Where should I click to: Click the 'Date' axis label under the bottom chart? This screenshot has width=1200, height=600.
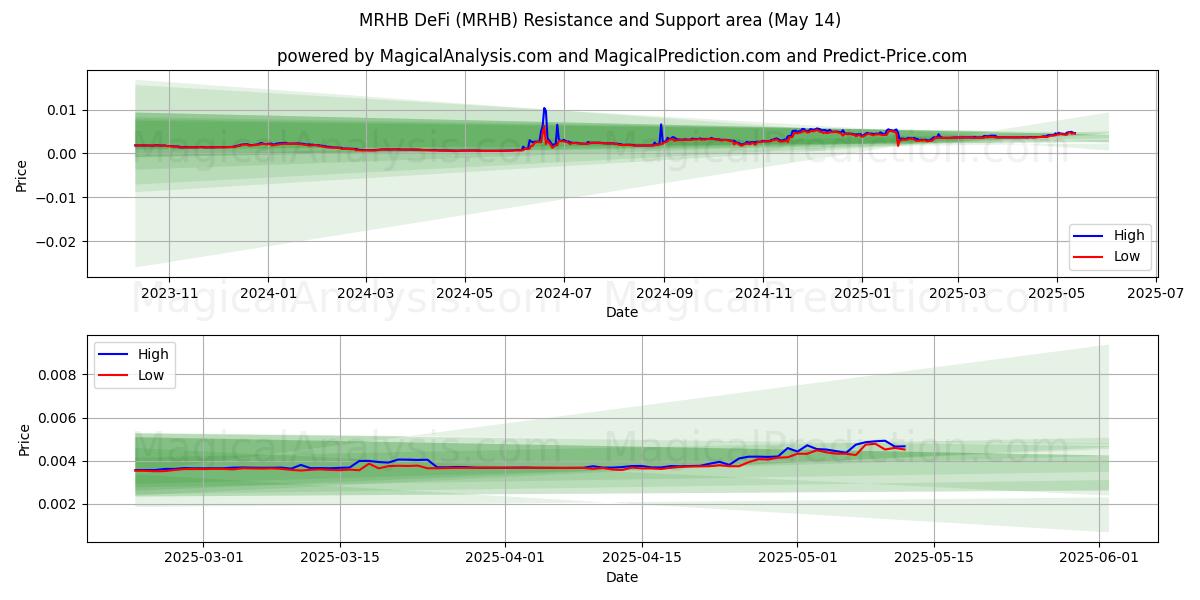tap(622, 578)
